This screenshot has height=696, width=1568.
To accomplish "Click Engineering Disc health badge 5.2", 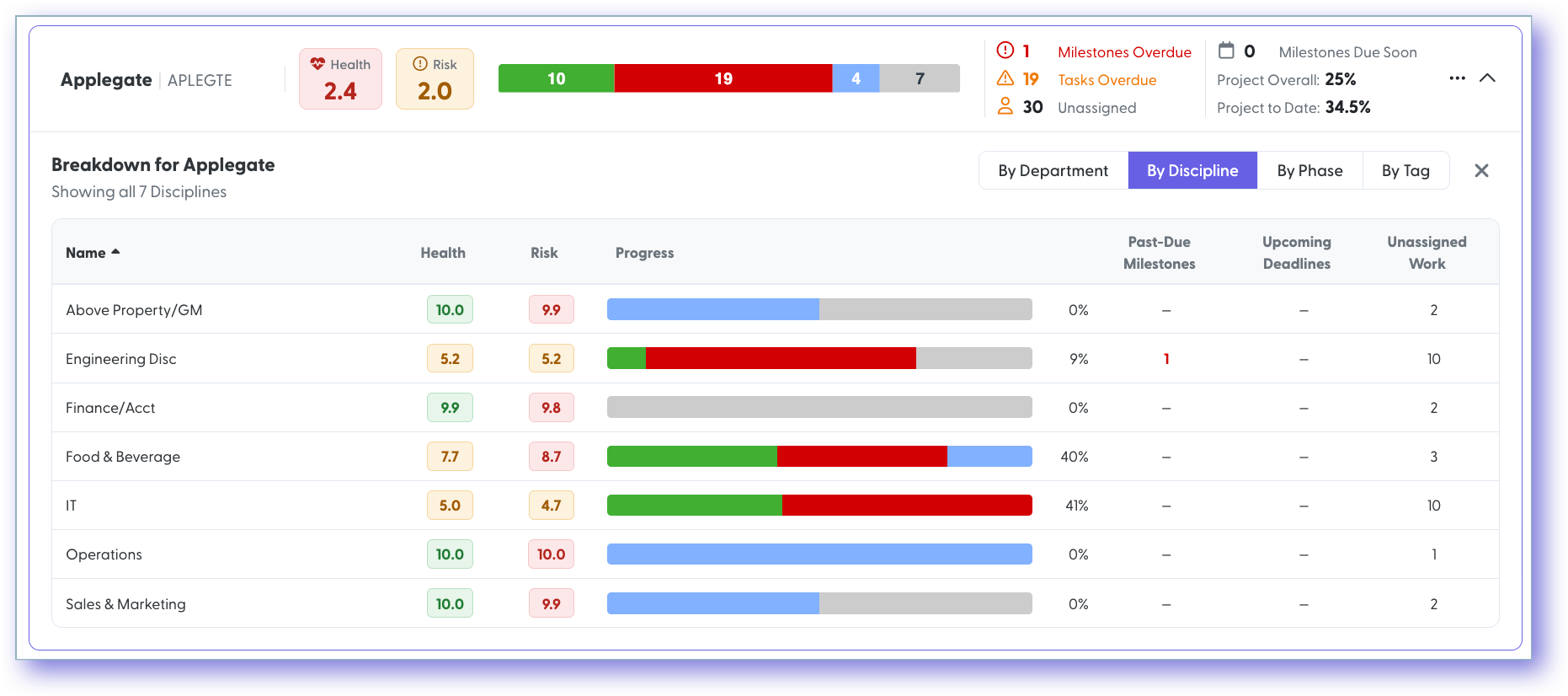I will 450,359.
